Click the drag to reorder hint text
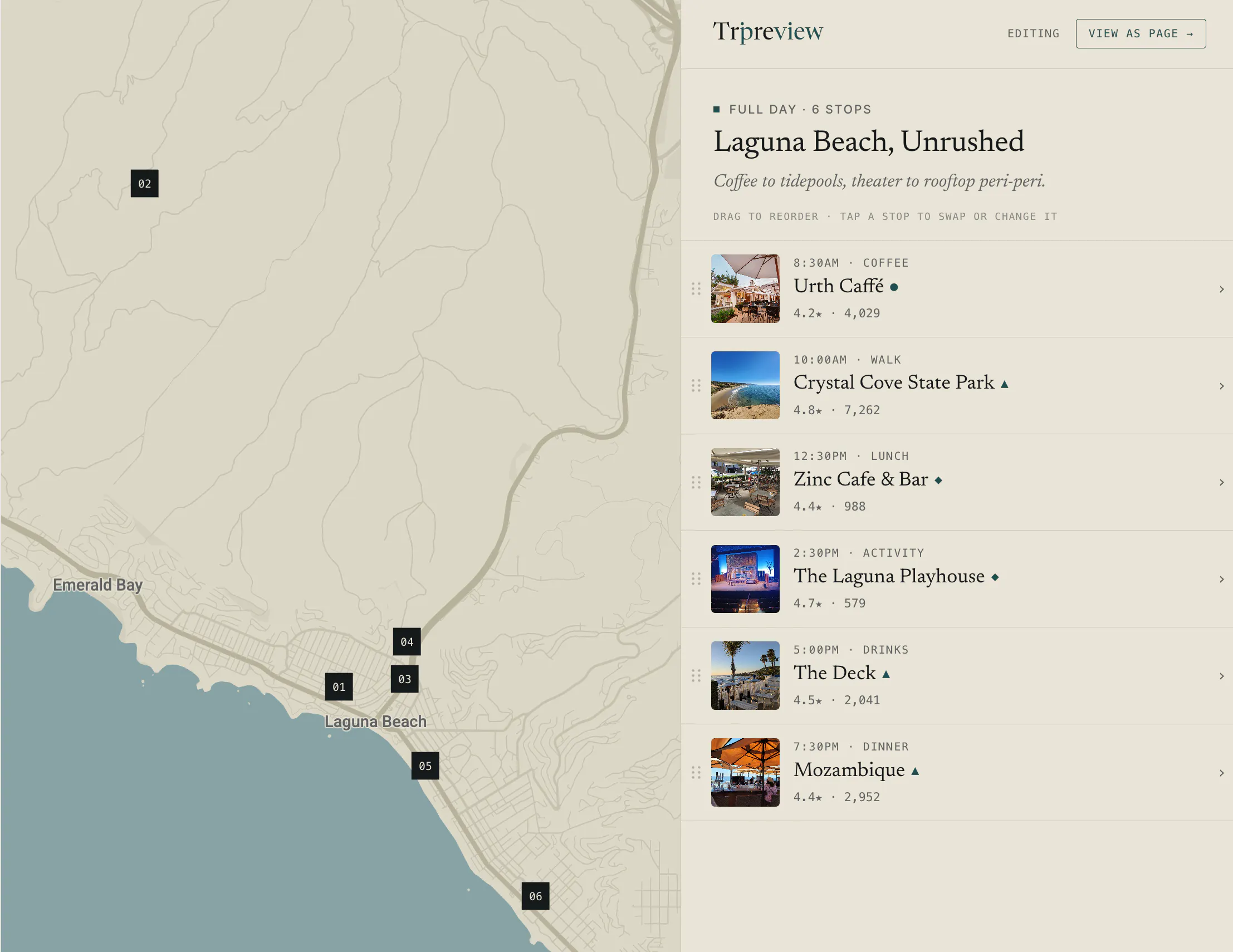 [x=885, y=217]
